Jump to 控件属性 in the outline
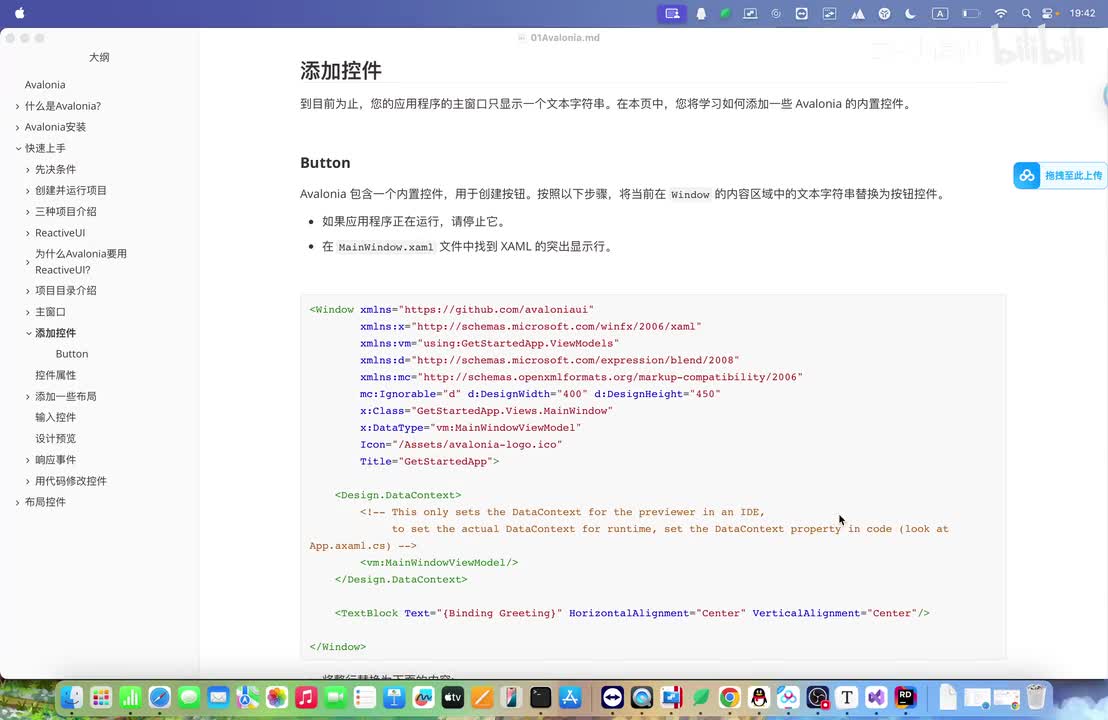The image size is (1108, 720). [56, 375]
